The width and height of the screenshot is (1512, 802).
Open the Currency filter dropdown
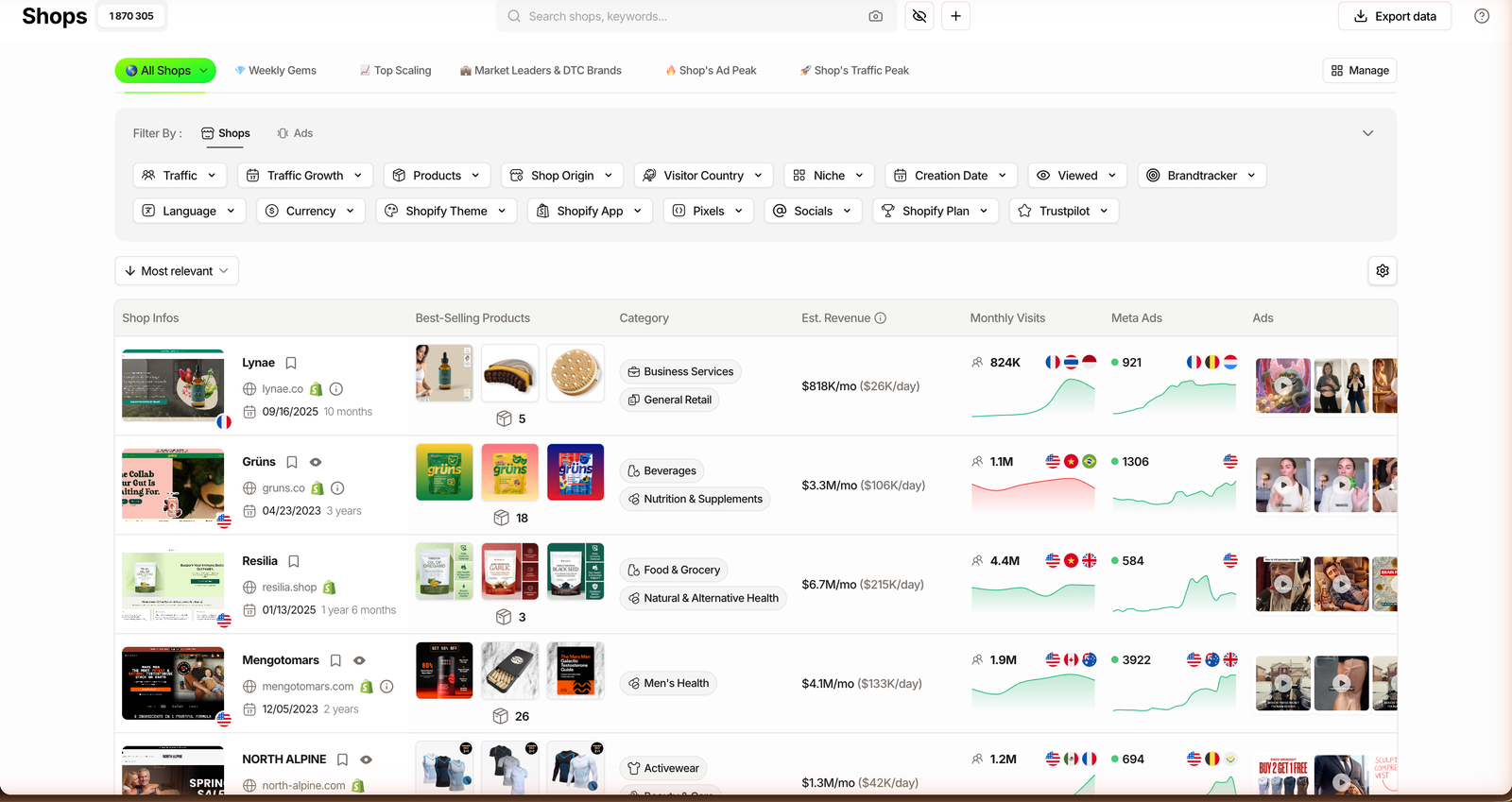(x=310, y=212)
